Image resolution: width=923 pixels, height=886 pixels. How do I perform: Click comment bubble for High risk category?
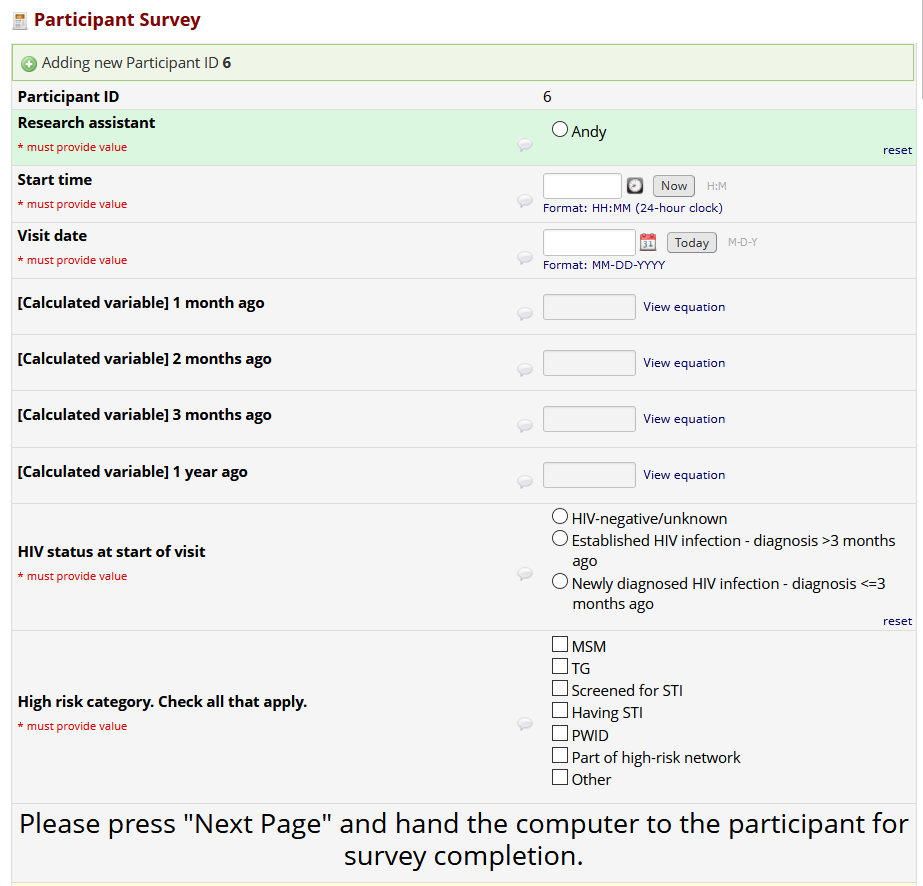tap(524, 724)
